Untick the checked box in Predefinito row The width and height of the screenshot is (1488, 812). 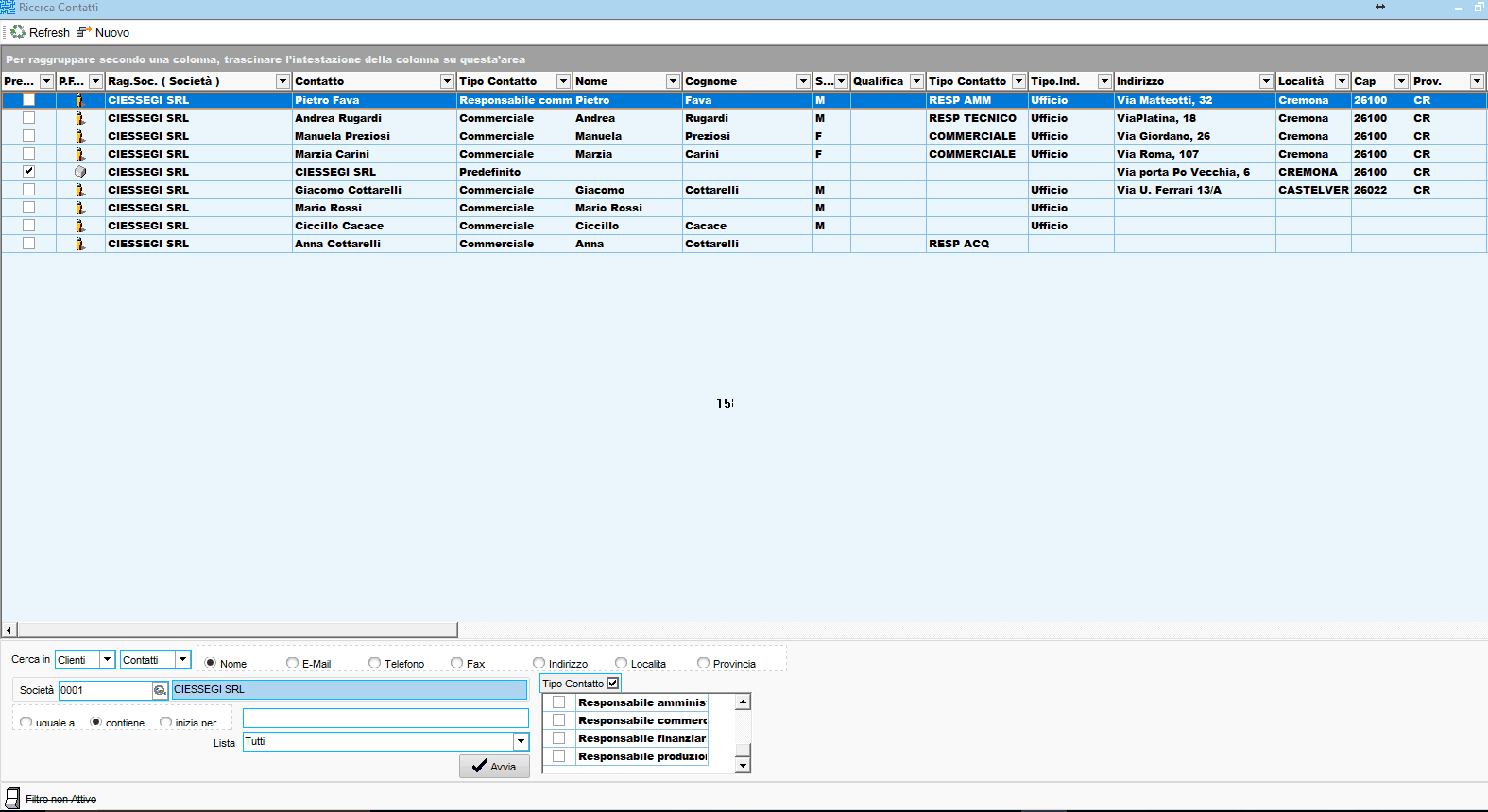pos(28,172)
